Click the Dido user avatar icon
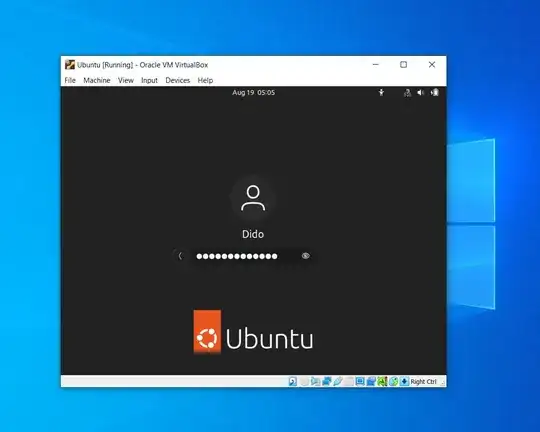 (x=253, y=198)
